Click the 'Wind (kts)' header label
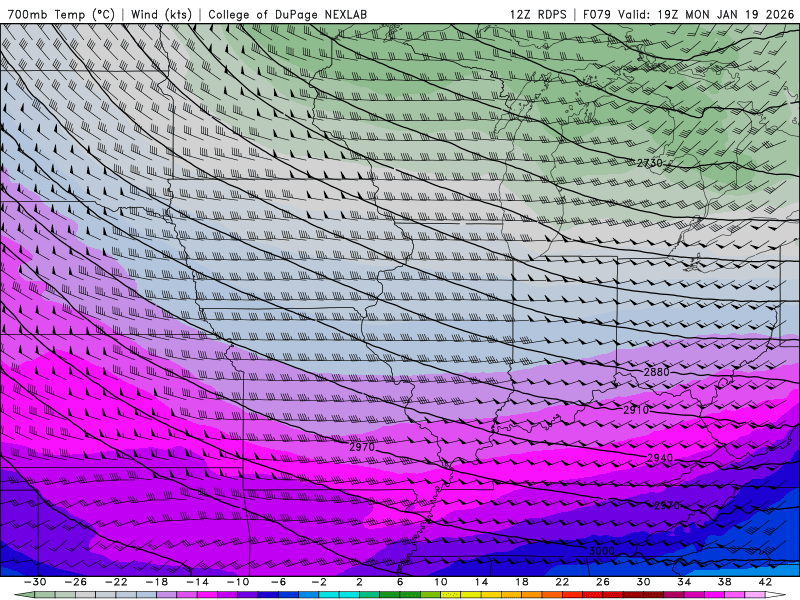This screenshot has height=600, width=800. click(161, 14)
